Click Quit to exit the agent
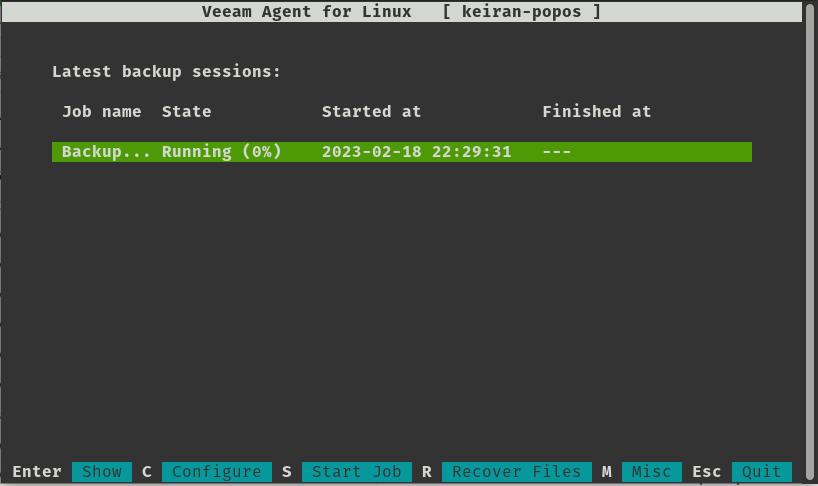The width and height of the screenshot is (818, 486). [x=762, y=471]
